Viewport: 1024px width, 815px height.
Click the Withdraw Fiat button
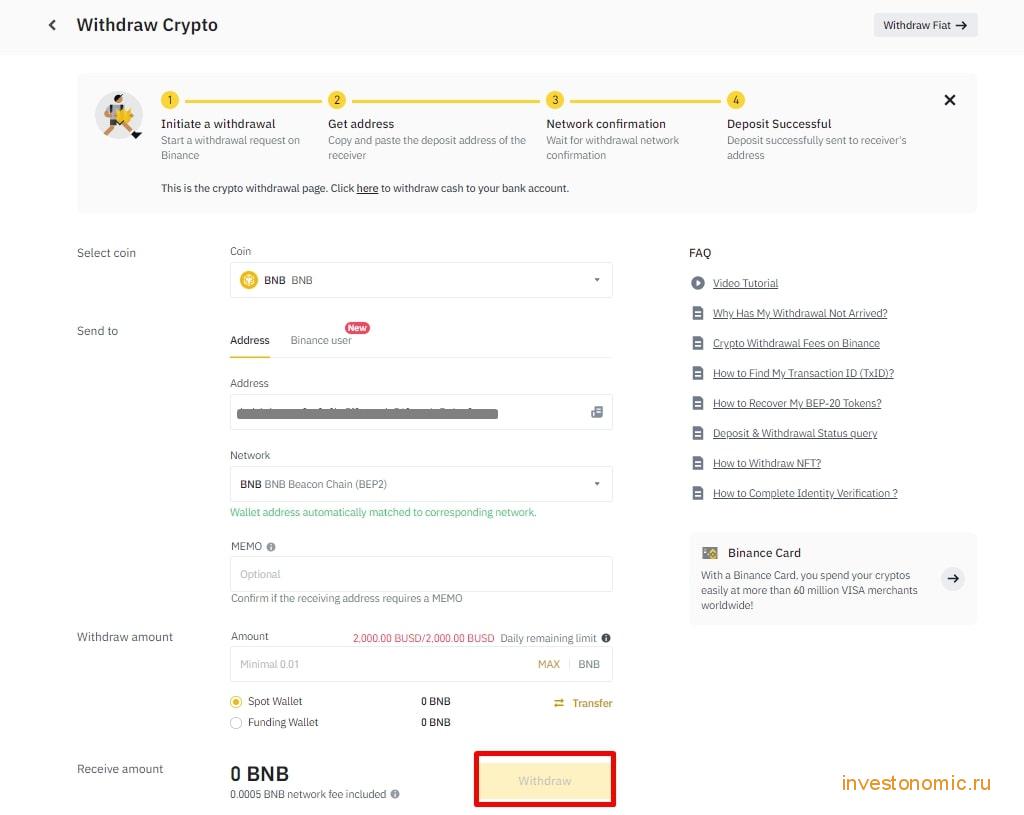point(925,25)
